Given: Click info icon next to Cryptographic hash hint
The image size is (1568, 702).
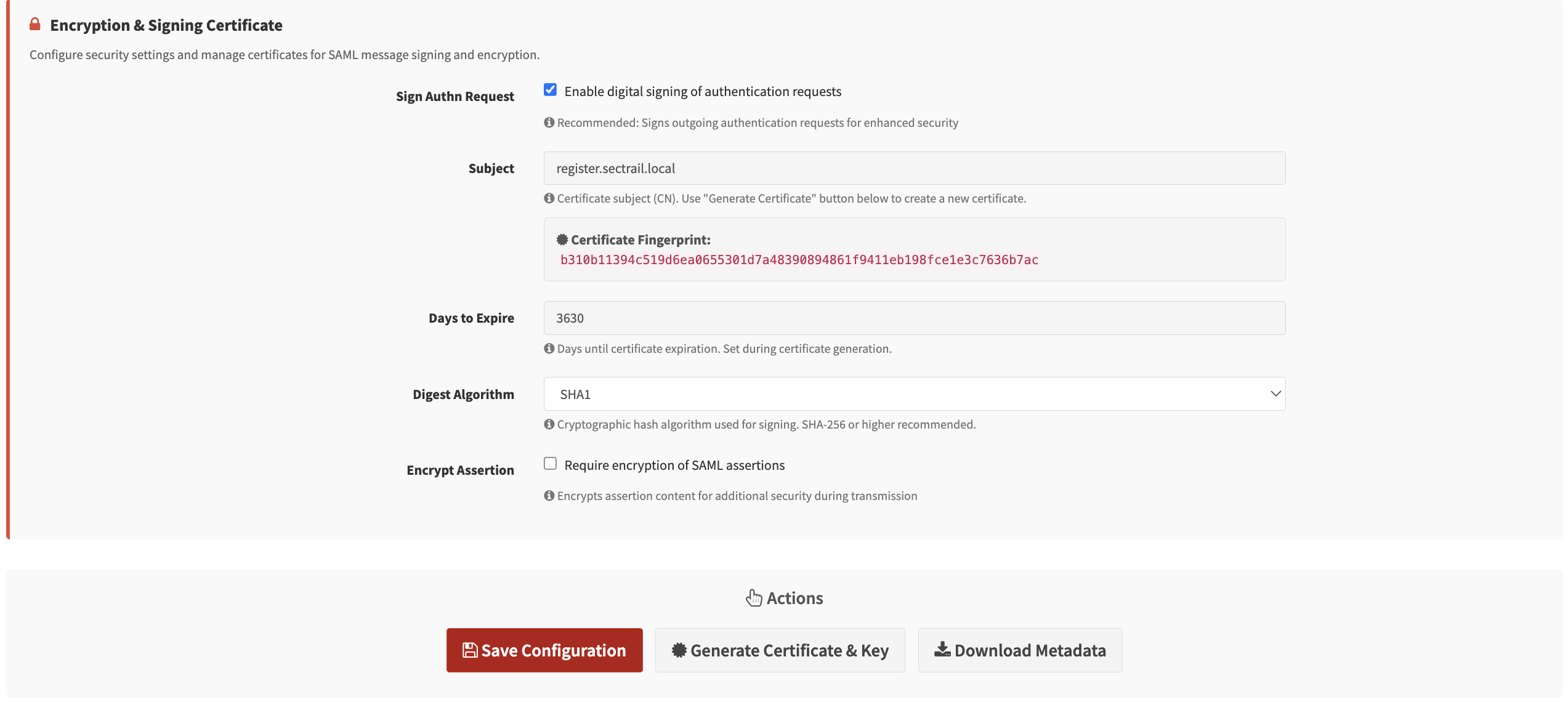Looking at the screenshot, I should [x=549, y=424].
